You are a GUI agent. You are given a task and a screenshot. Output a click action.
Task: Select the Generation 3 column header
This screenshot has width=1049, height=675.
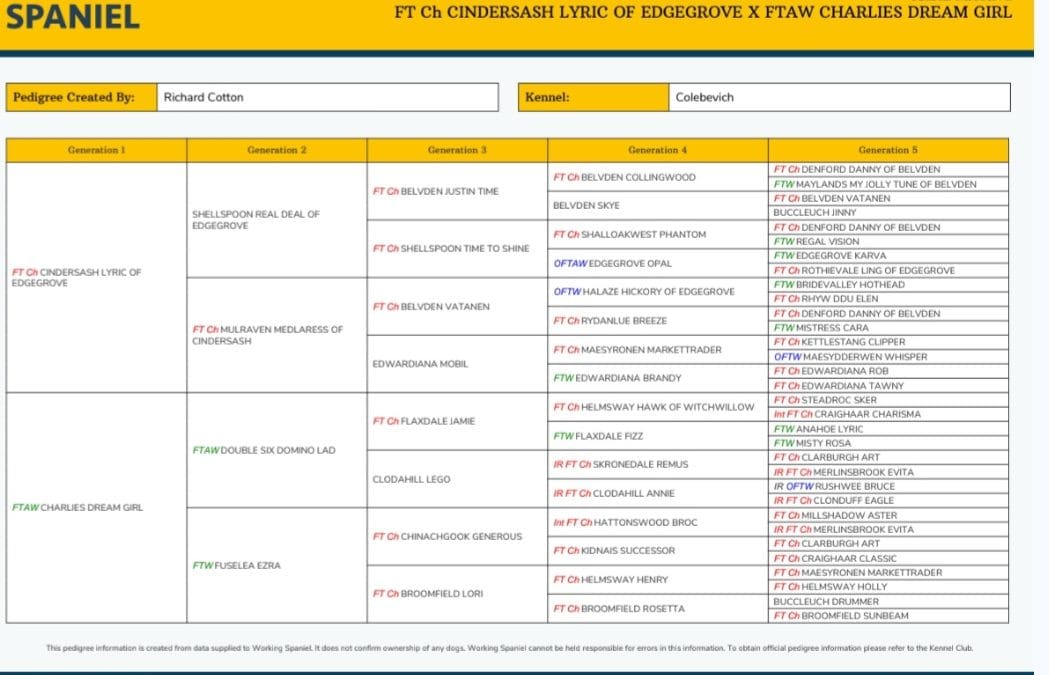457,150
